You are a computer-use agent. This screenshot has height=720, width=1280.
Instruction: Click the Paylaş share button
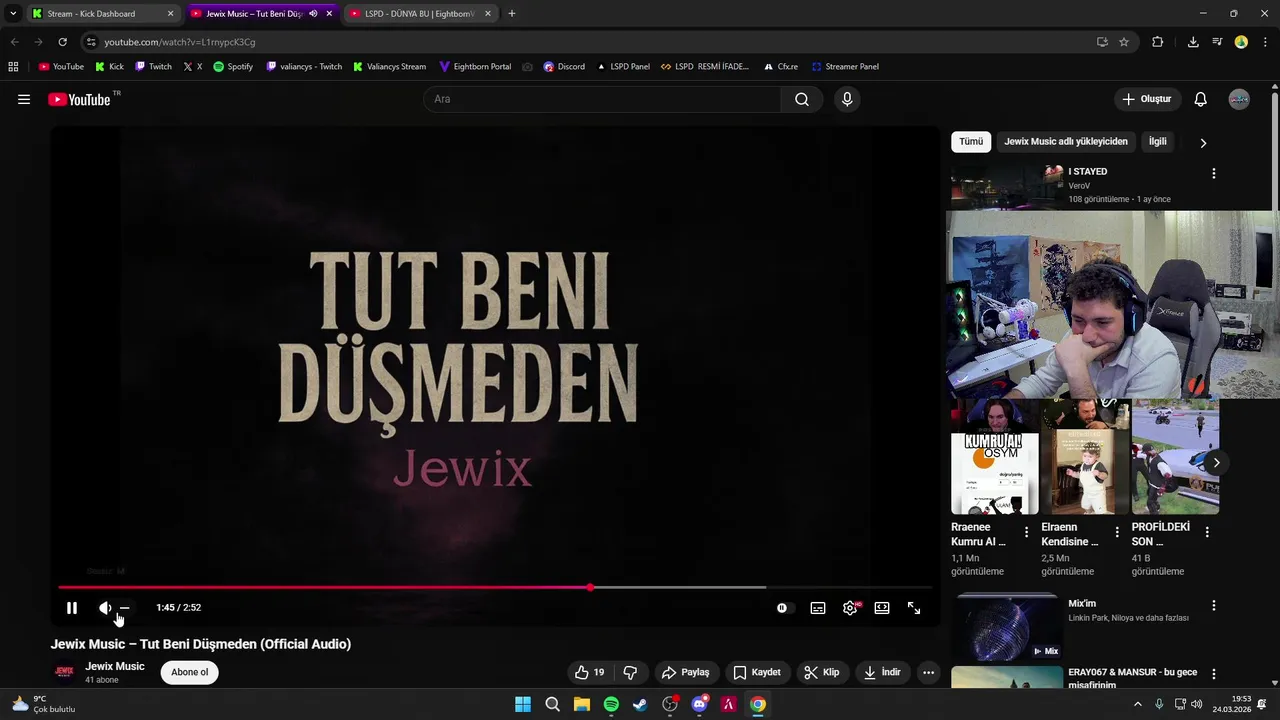pyautogui.click(x=686, y=672)
